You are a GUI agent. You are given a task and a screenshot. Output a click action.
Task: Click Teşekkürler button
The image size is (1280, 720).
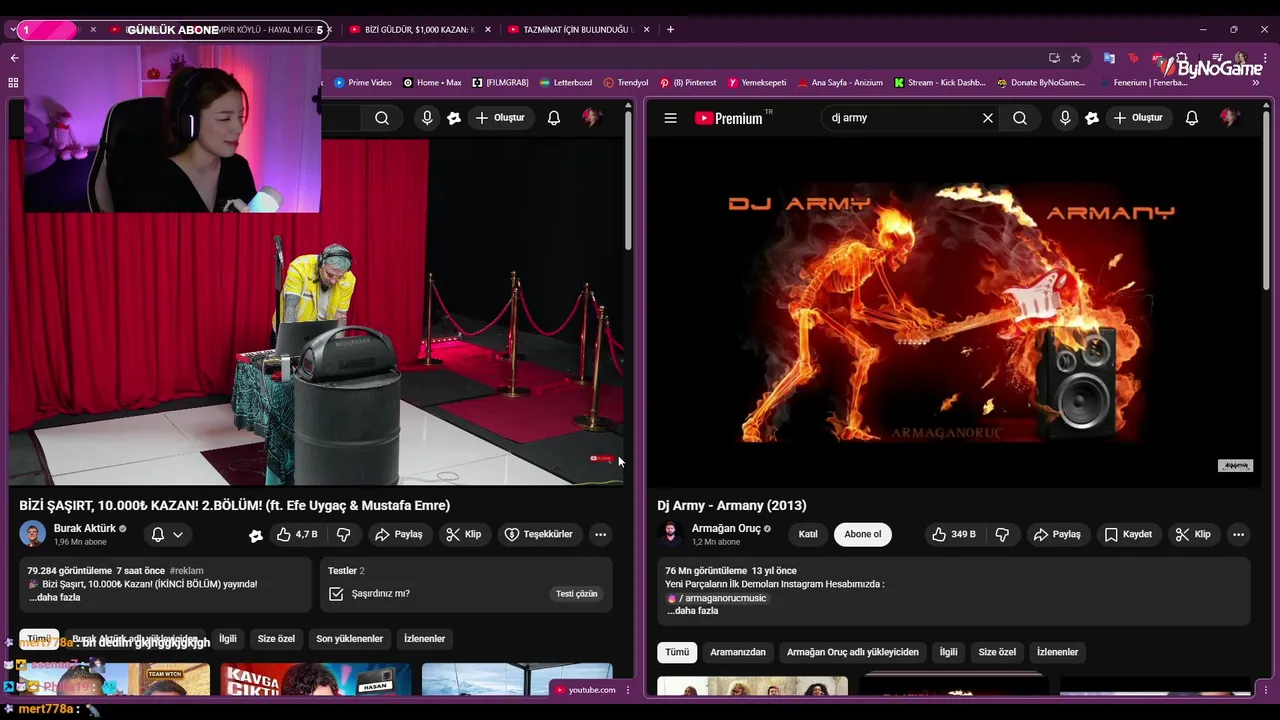(539, 535)
